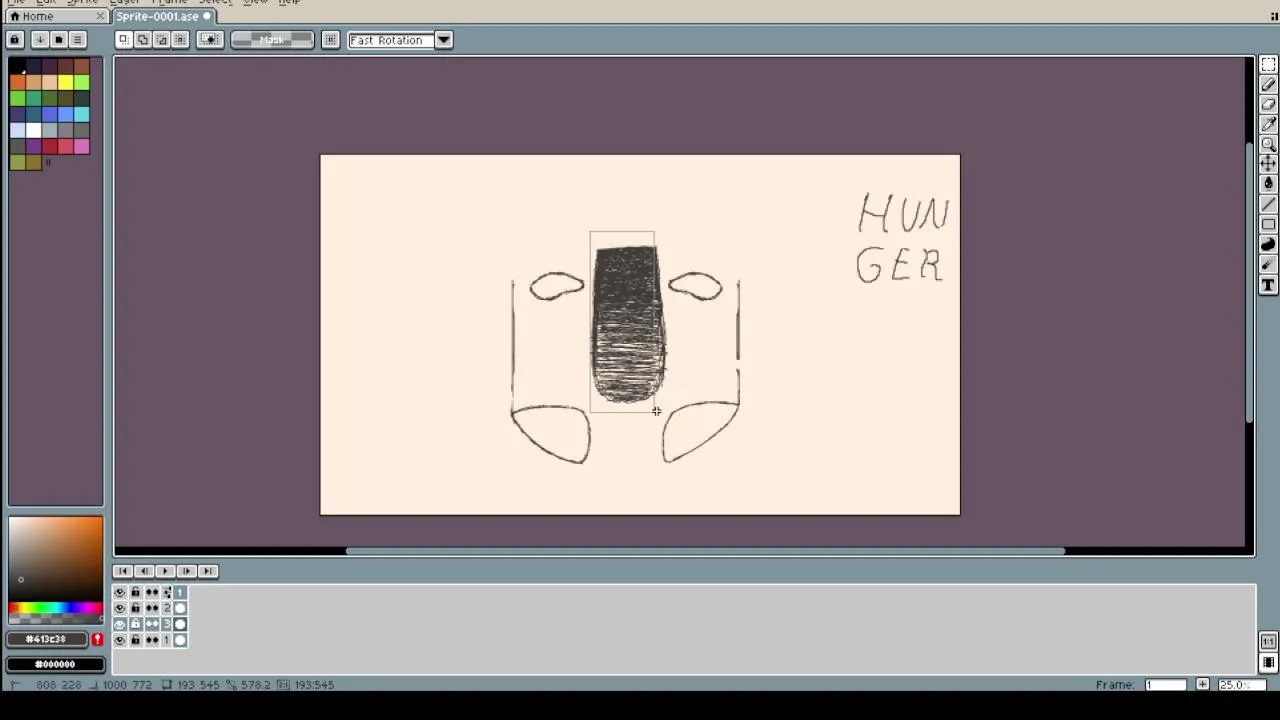Click the pivot display button left of Mask

(210, 40)
